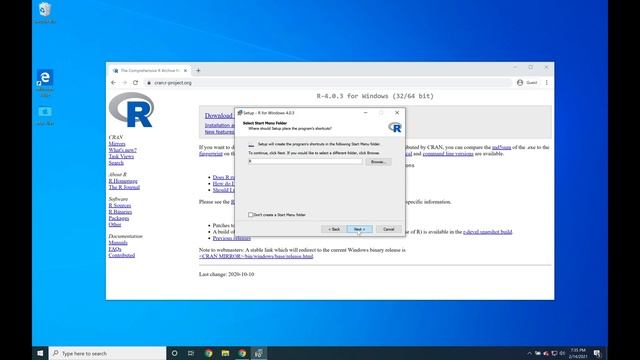Open the Chrome three-dot menu
640x360 pixels.
coord(547,82)
